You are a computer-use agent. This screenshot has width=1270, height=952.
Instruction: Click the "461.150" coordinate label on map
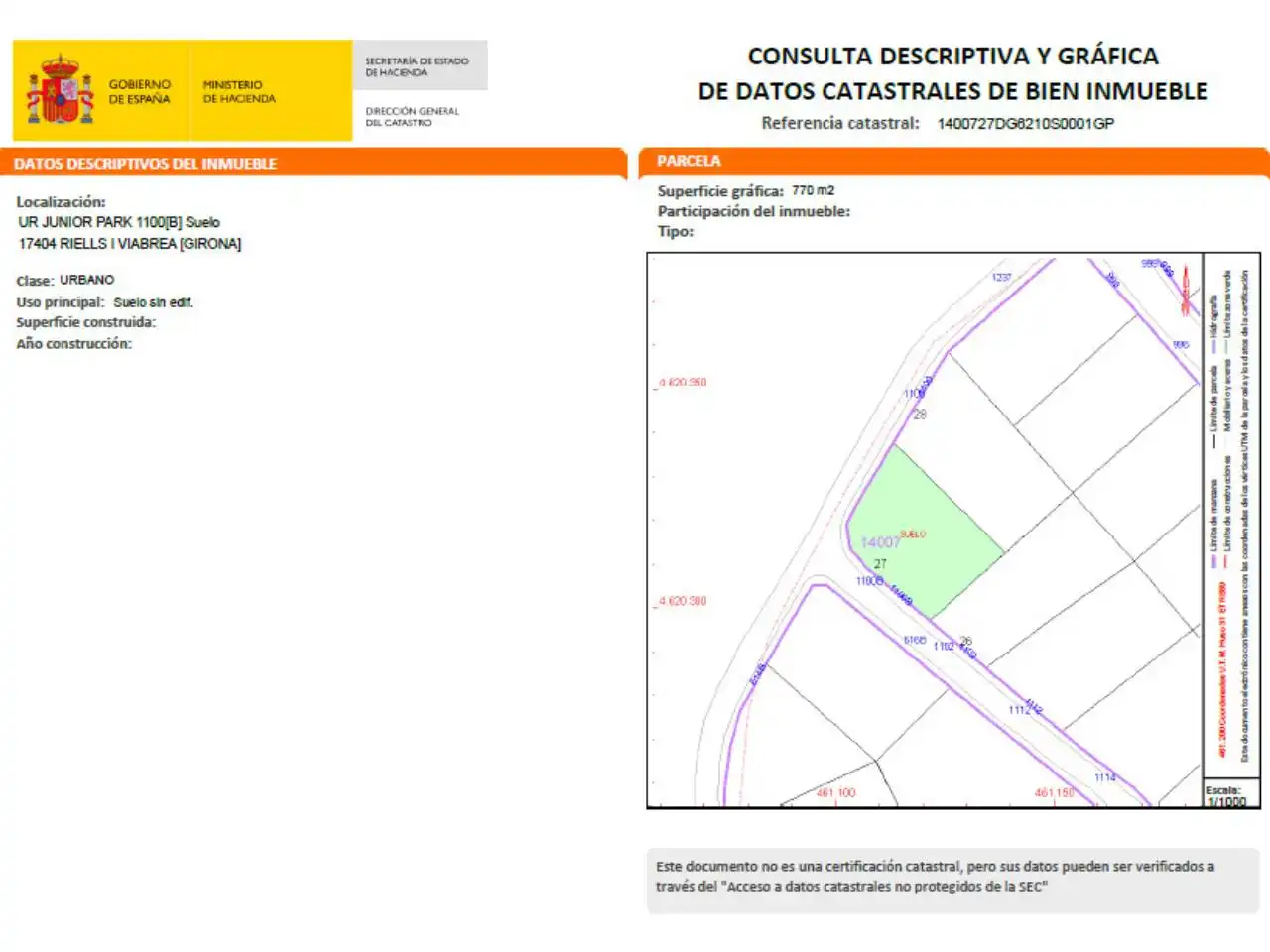pos(1054,793)
